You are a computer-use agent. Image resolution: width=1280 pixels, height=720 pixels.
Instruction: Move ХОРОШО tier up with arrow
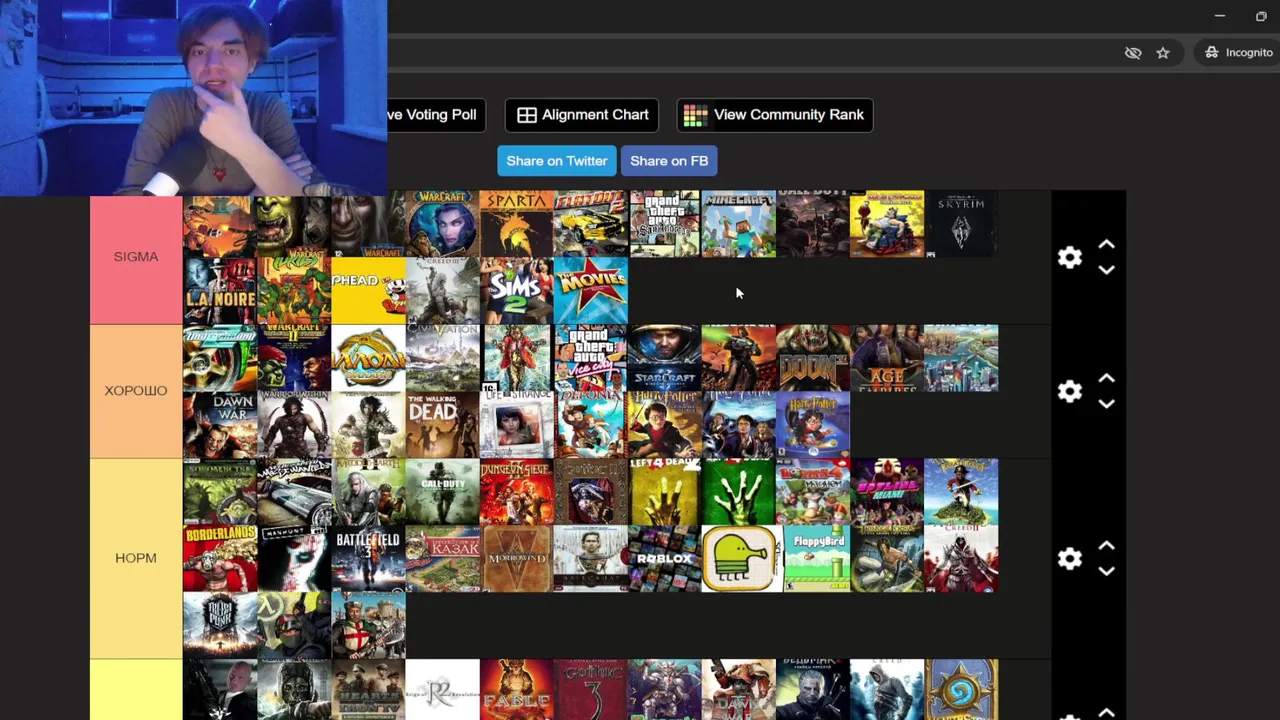coord(1106,379)
